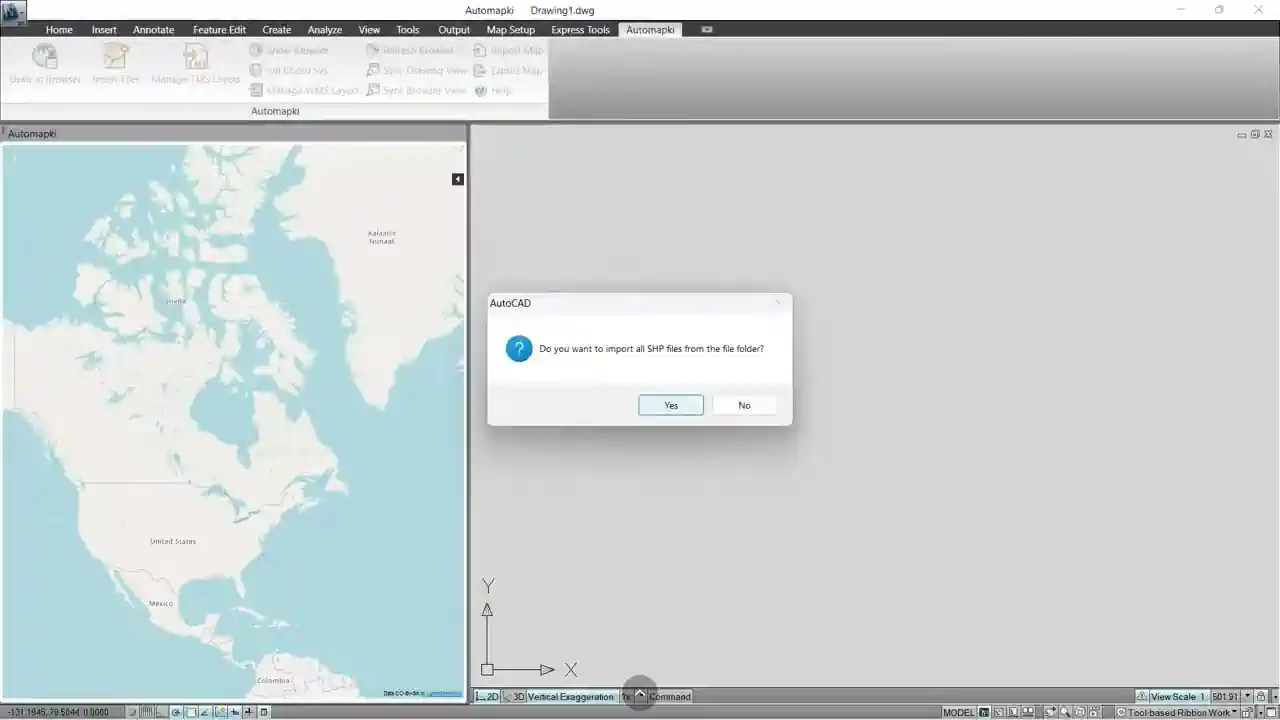
Task: Select the Import Tiles tool
Action: [115, 65]
